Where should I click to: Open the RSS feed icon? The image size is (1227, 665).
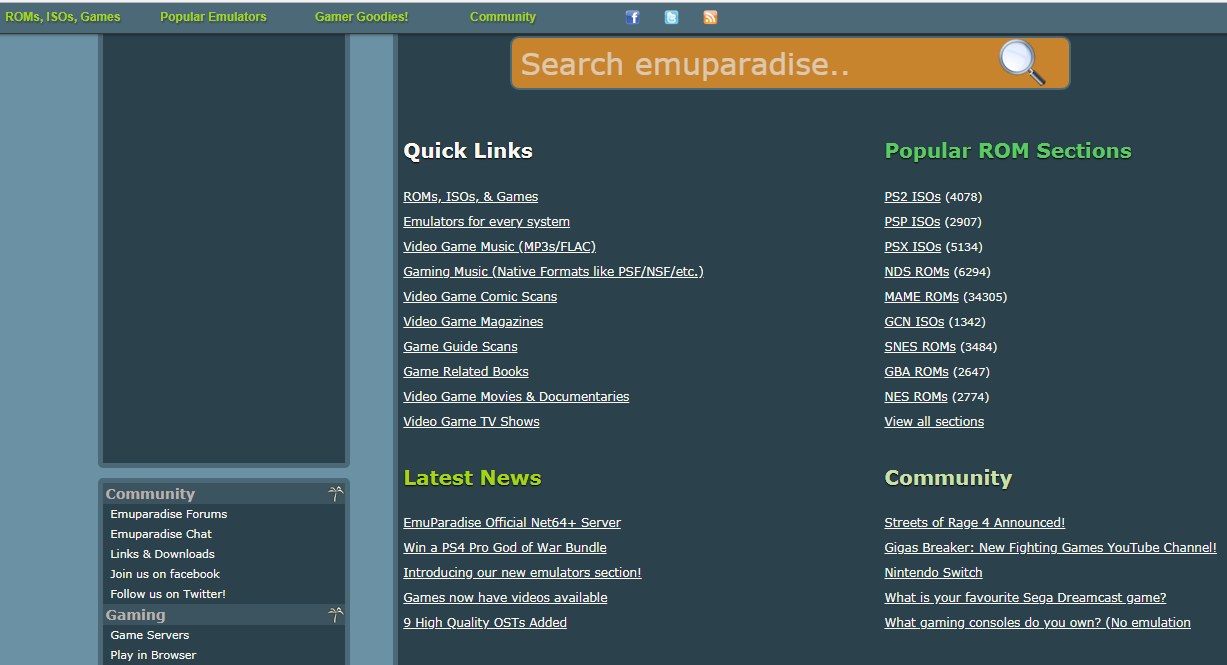point(710,17)
